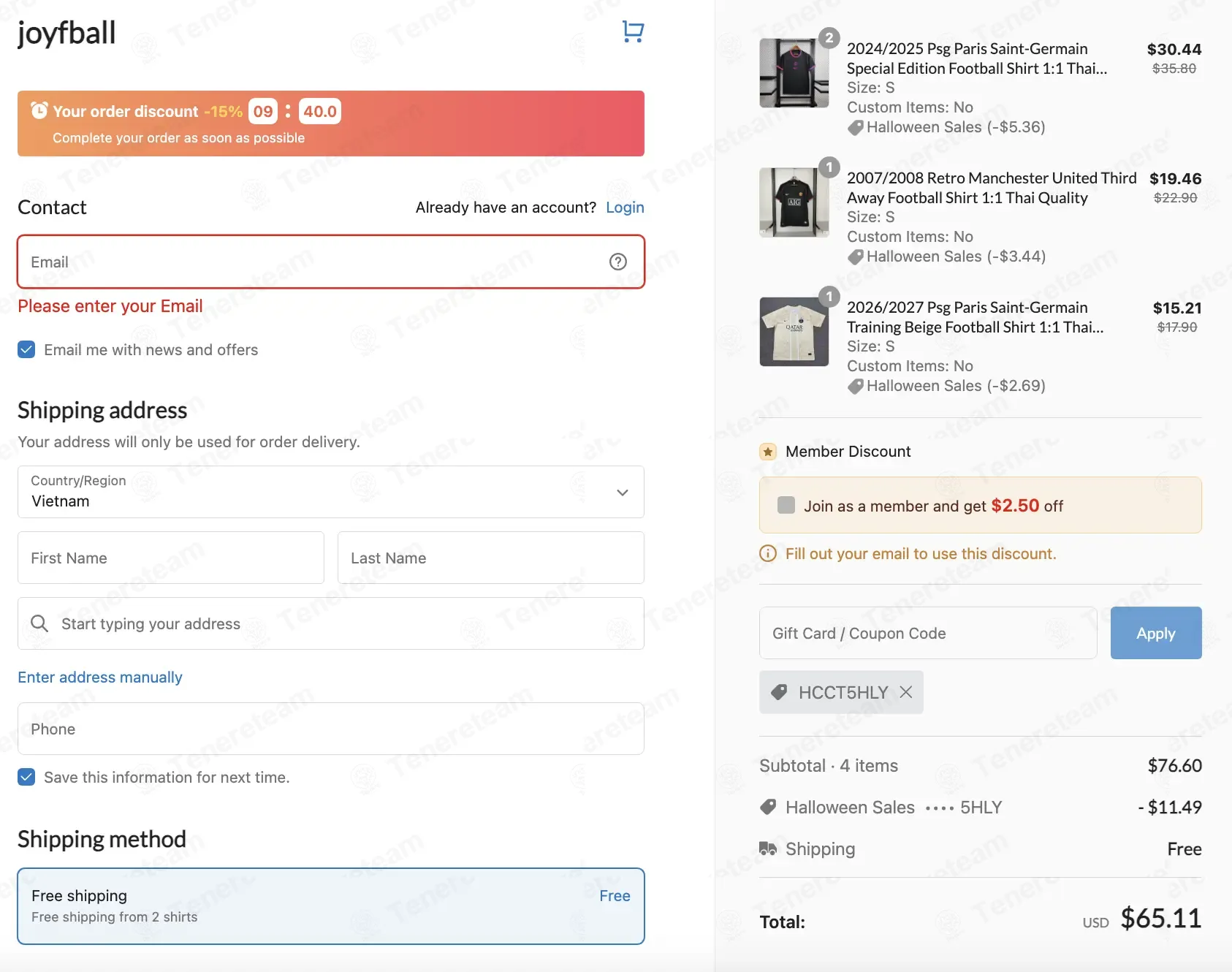Click the Halloween Sales (-$3.44) discount text

point(956,257)
